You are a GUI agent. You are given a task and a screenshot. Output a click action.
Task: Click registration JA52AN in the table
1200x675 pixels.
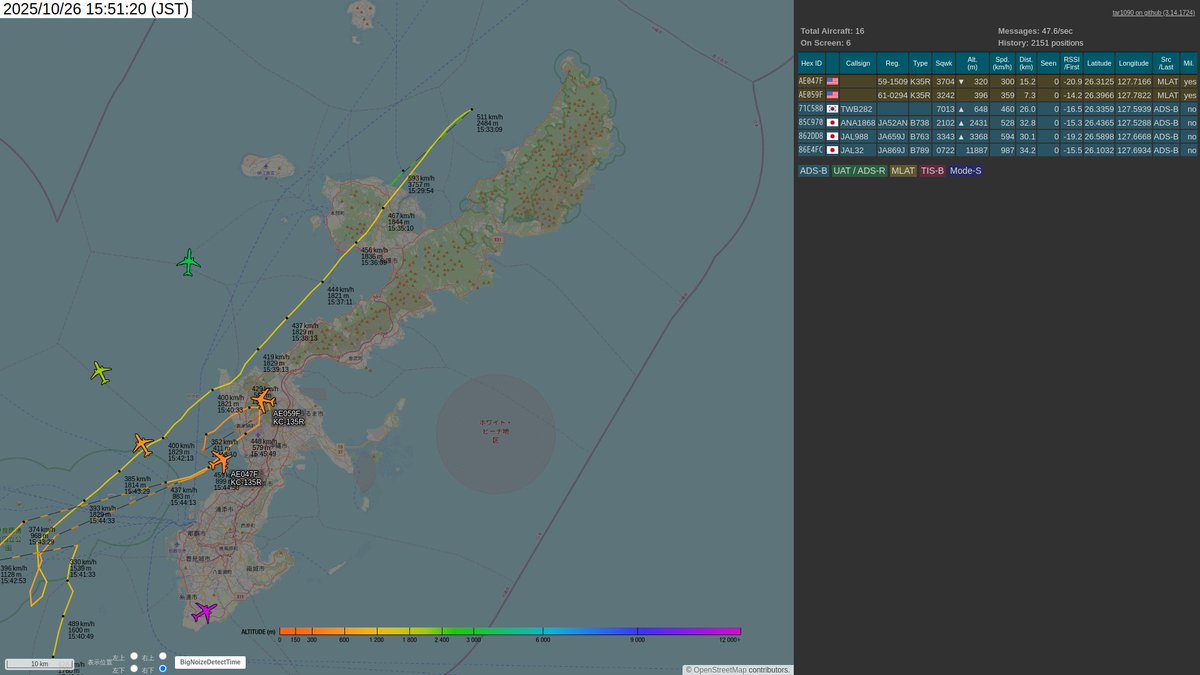tap(893, 123)
